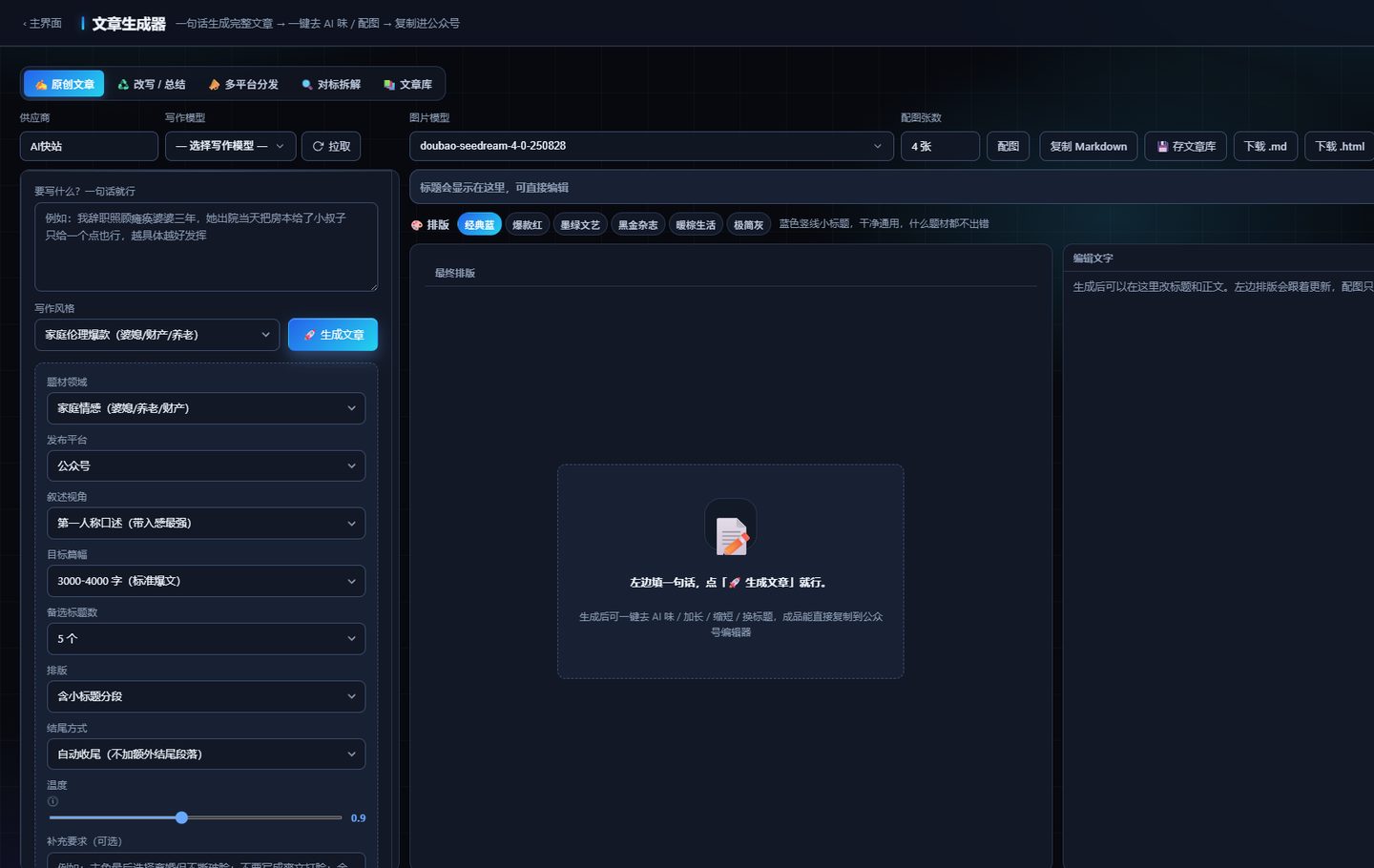Click the document pencil icon in preview
The height and width of the screenshot is (868, 1374).
(731, 534)
